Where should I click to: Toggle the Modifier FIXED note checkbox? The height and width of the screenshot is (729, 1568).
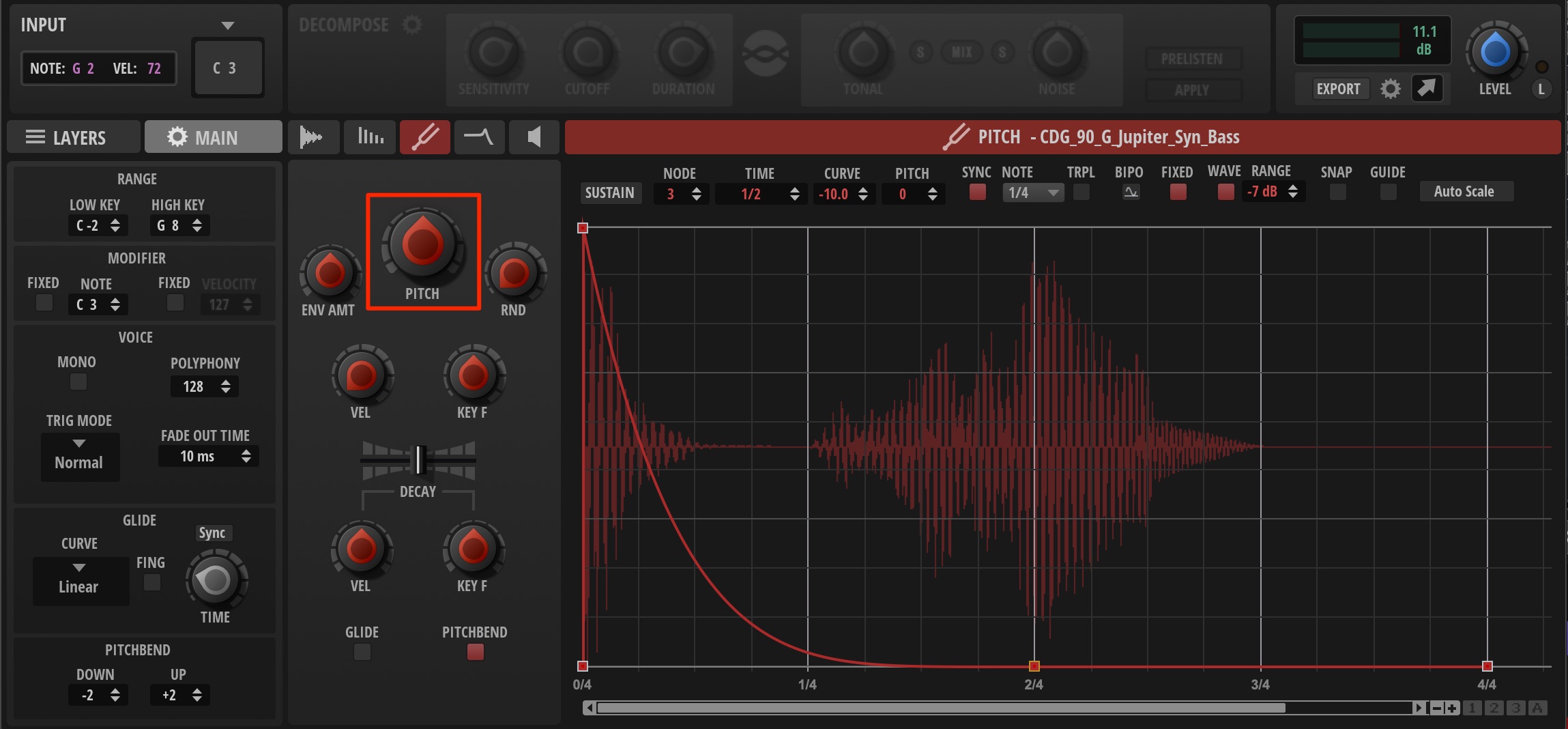tap(44, 302)
